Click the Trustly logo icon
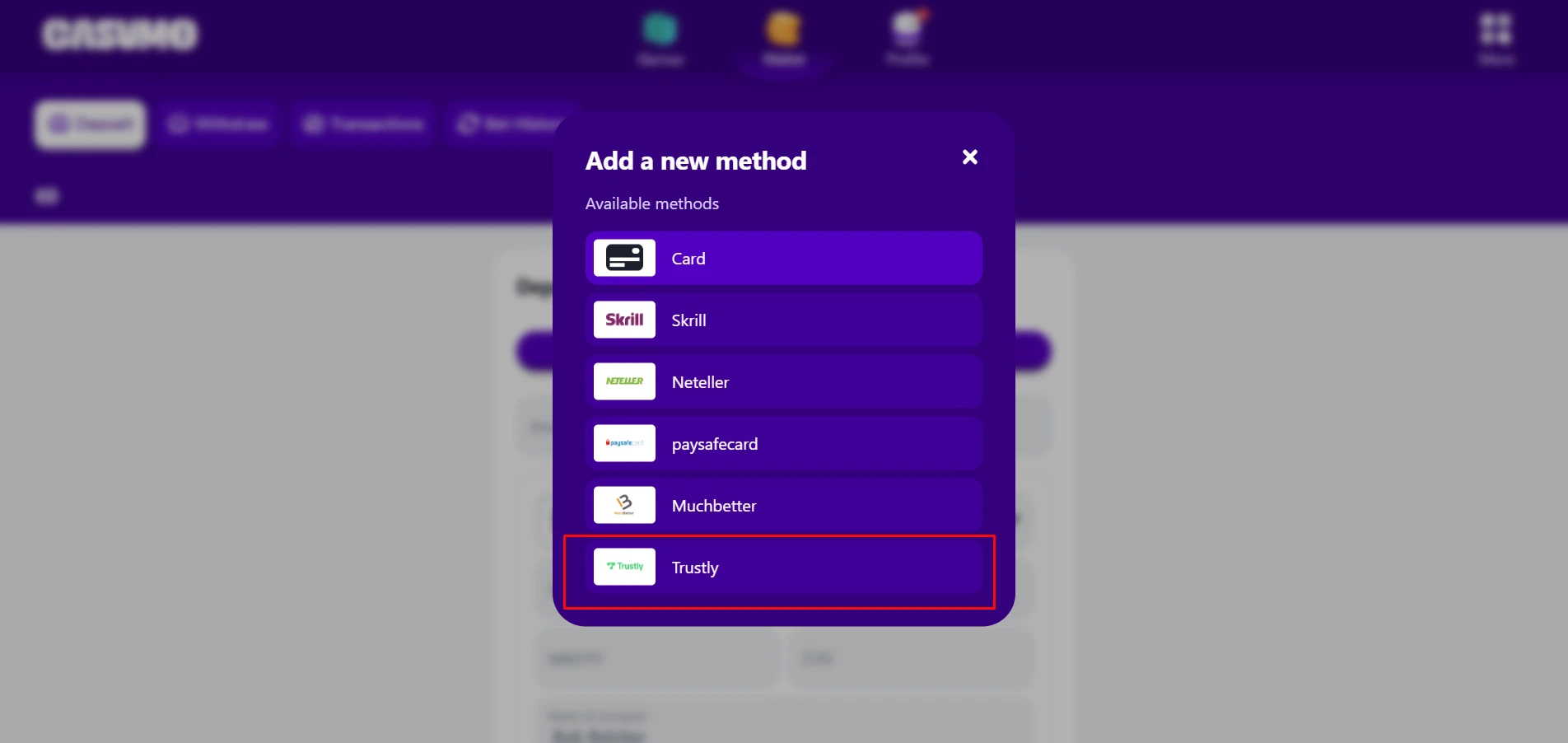Screen dimensions: 1568x743 [x=624, y=567]
